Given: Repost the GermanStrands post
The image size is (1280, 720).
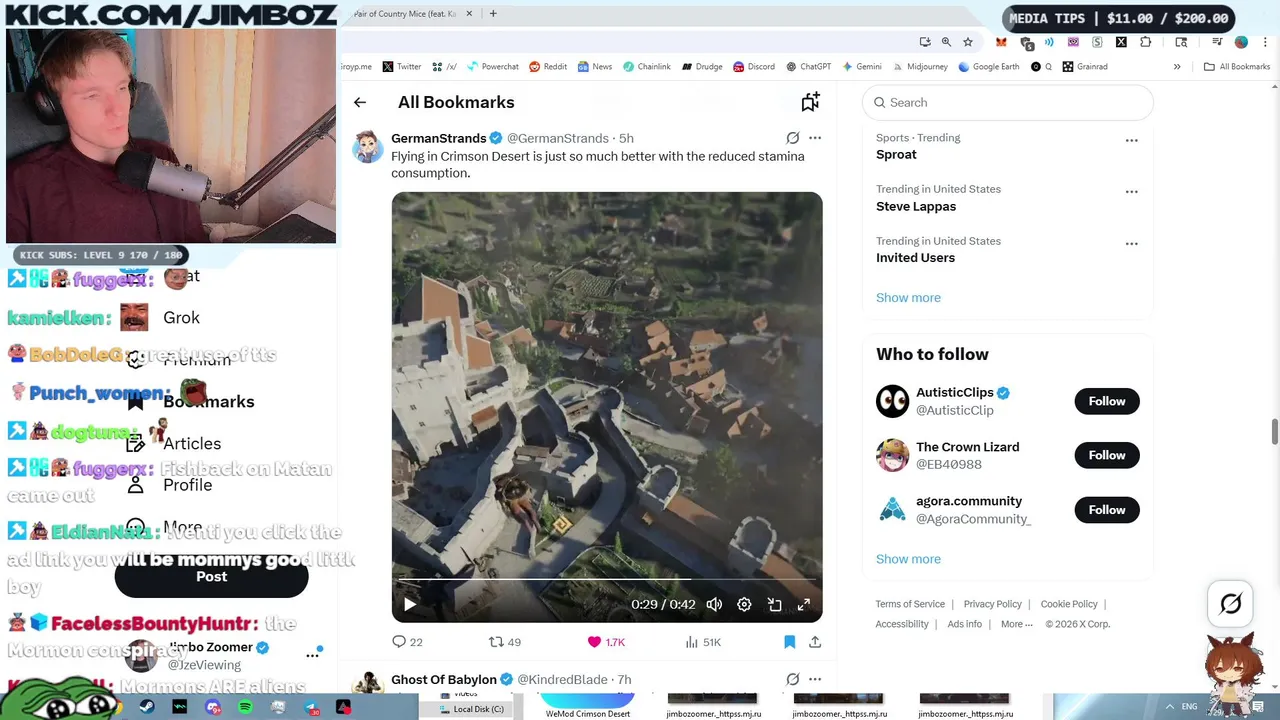Looking at the screenshot, I should (x=504, y=642).
